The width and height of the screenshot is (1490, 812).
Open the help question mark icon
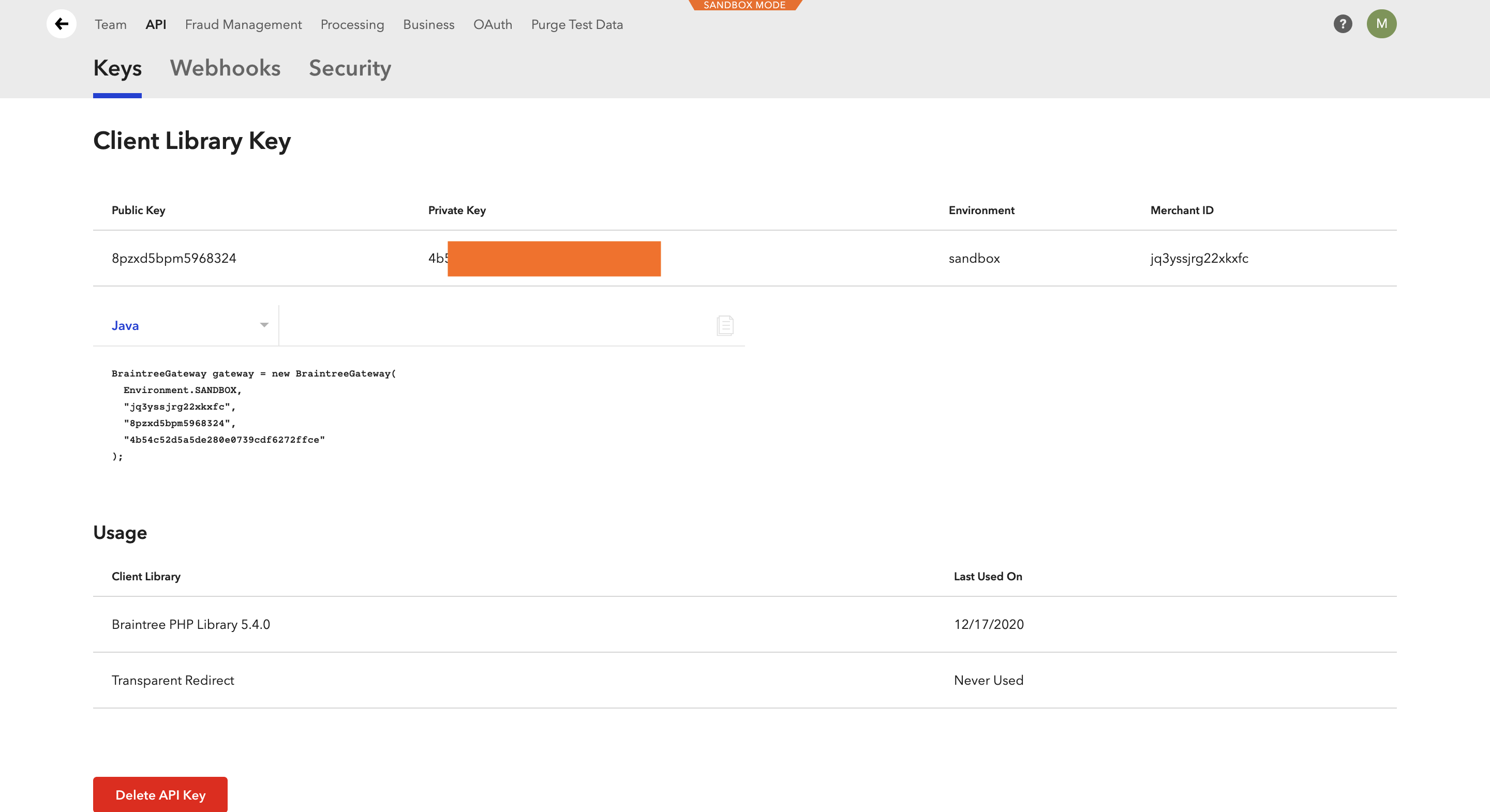(1343, 24)
